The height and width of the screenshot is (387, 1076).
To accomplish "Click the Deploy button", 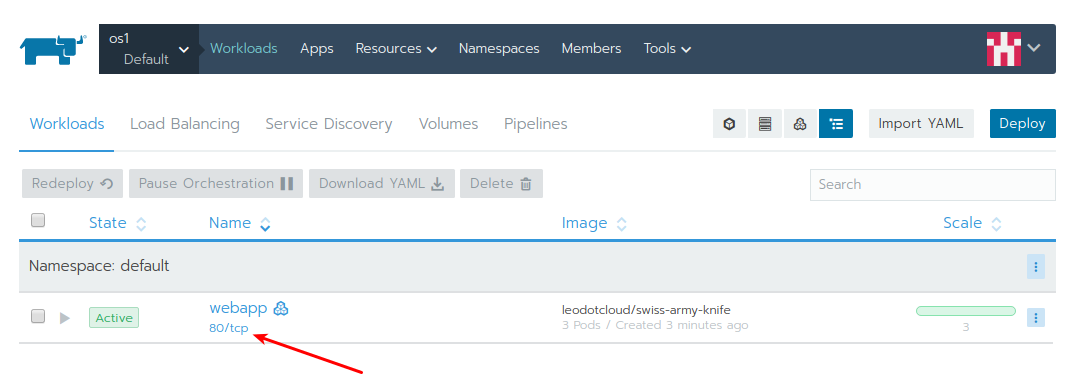I will 1022,124.
